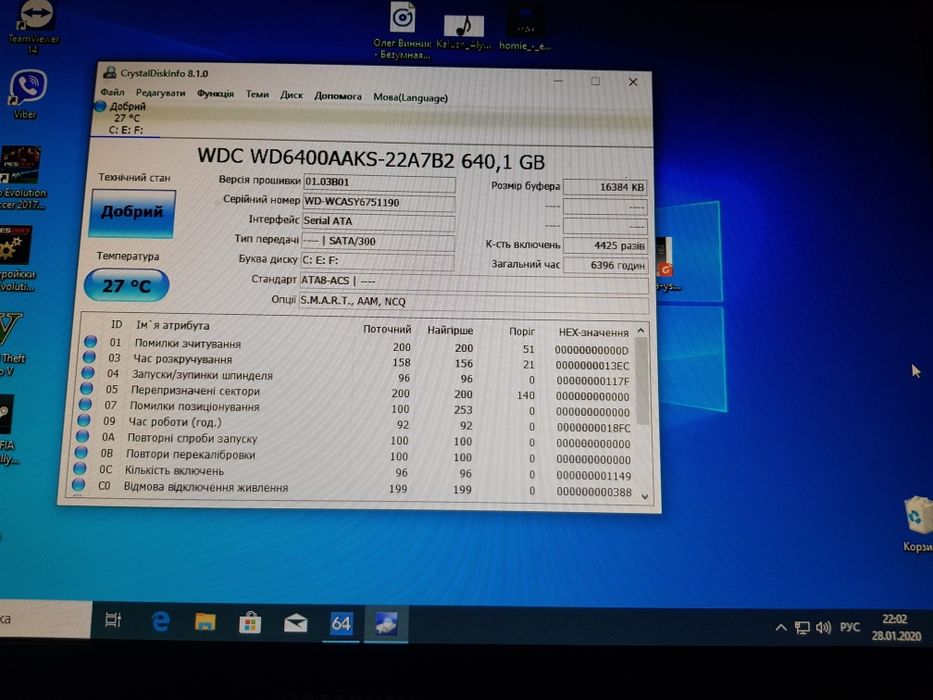Open the Recycle Bin (Корзина) icon
The height and width of the screenshot is (700, 933).
pyautogui.click(x=917, y=523)
